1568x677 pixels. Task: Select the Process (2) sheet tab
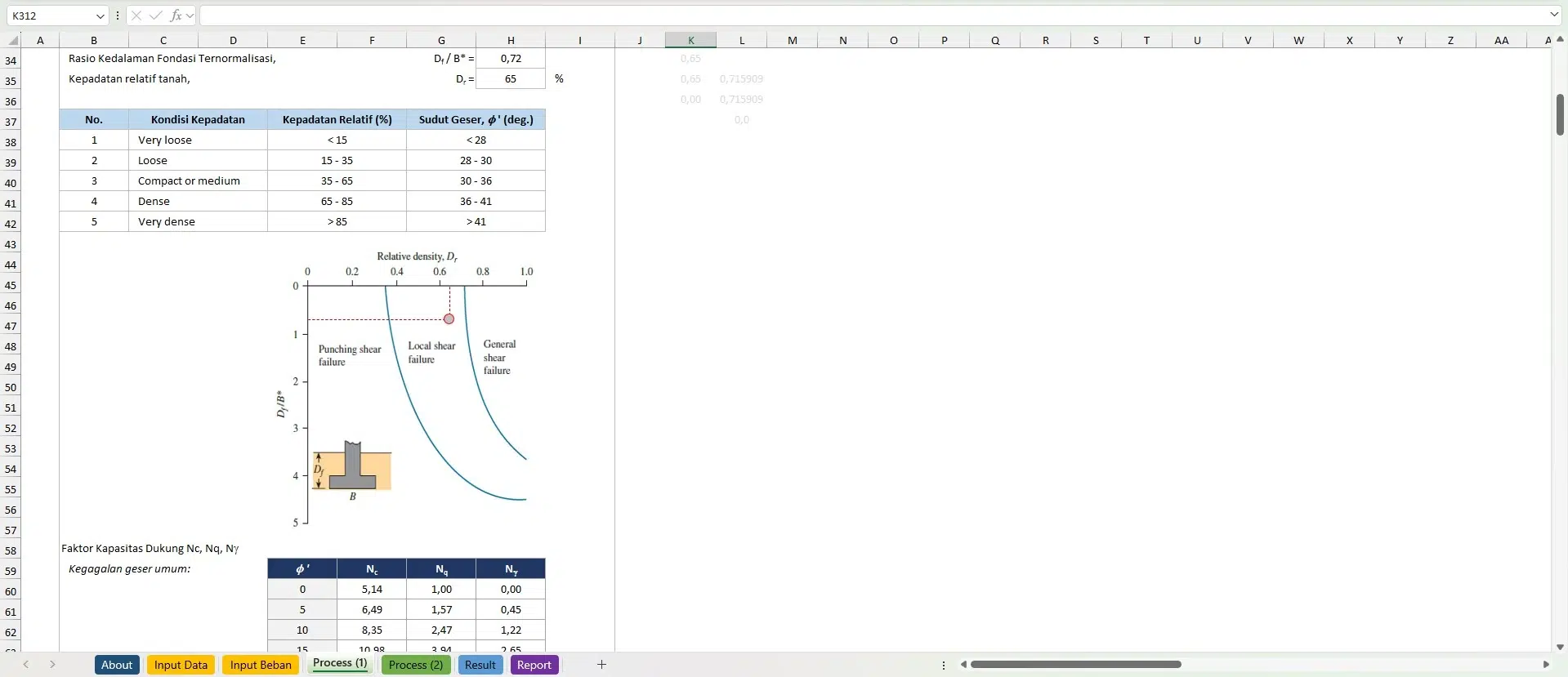(416, 665)
